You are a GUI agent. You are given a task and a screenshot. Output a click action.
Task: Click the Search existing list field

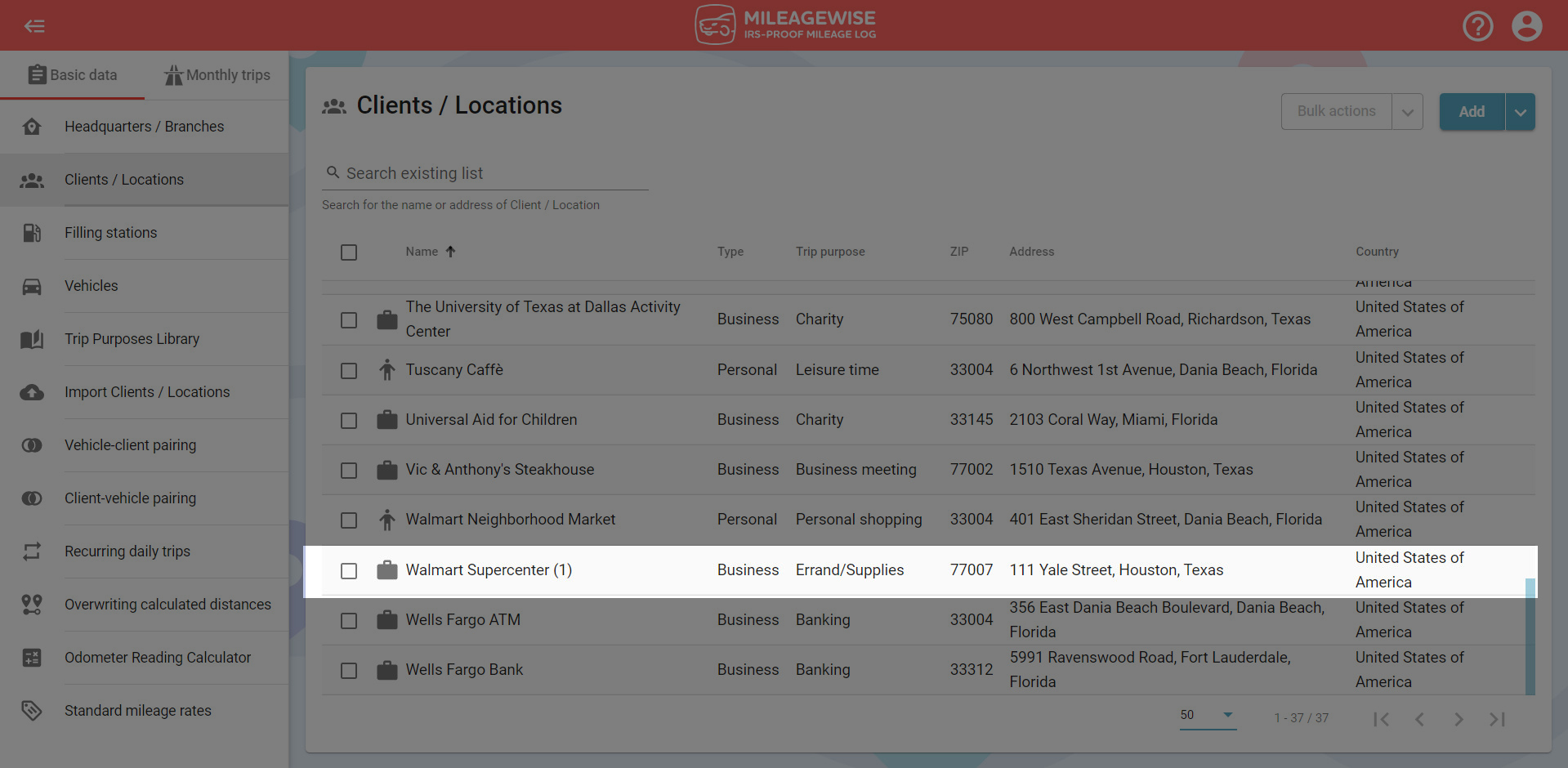coord(485,173)
